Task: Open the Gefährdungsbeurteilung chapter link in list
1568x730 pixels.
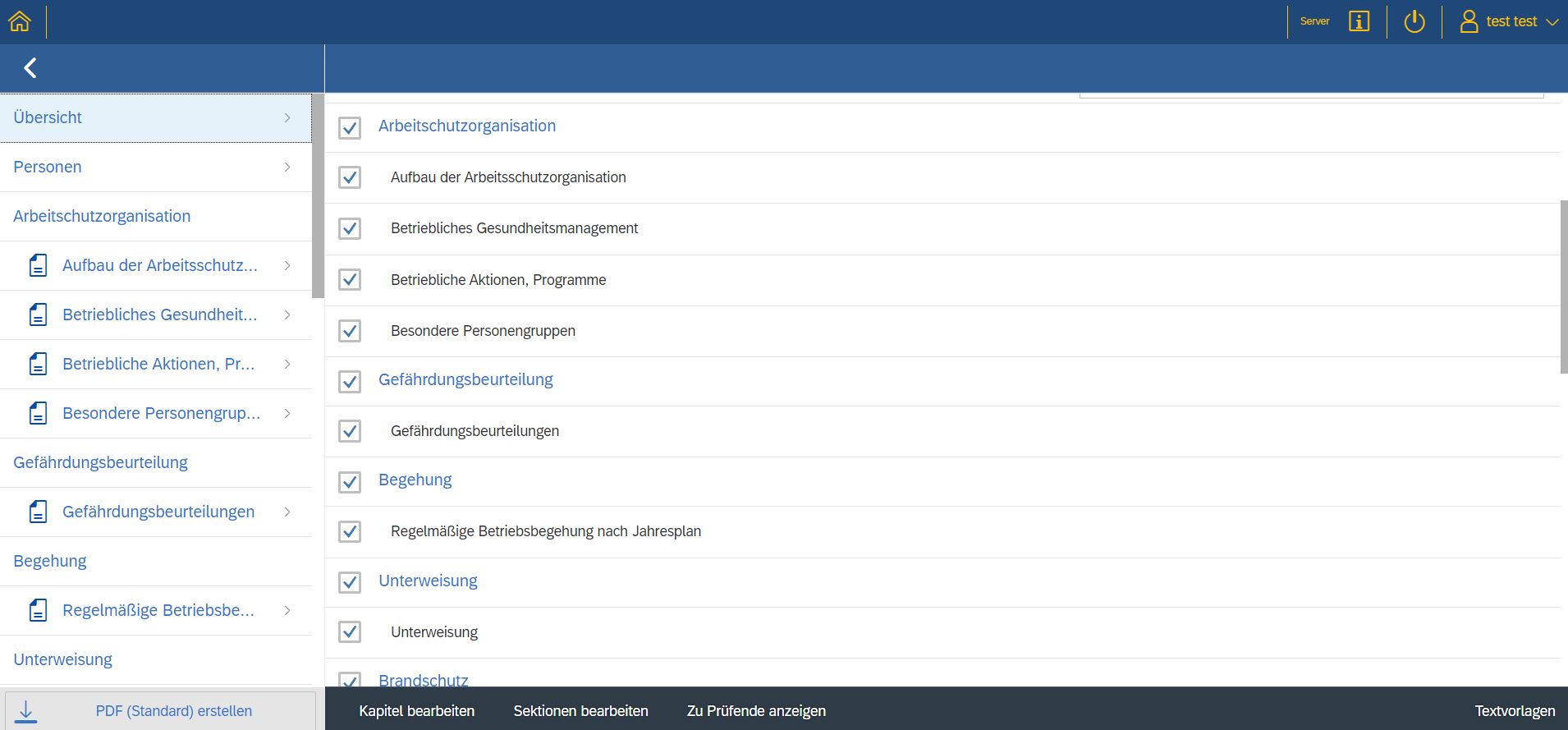Action: point(465,379)
